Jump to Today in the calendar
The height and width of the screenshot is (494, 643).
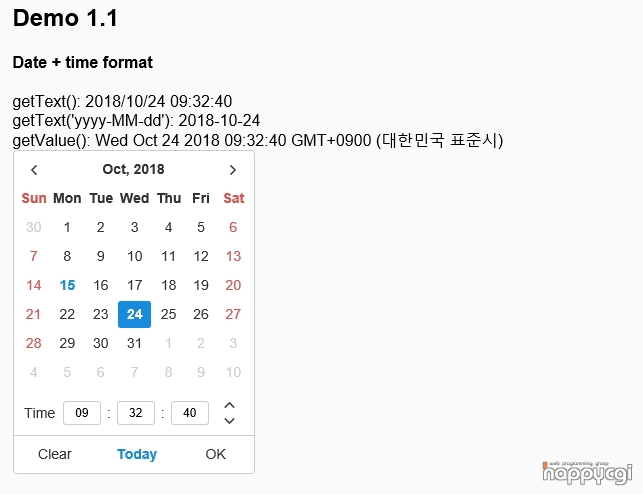(x=137, y=454)
